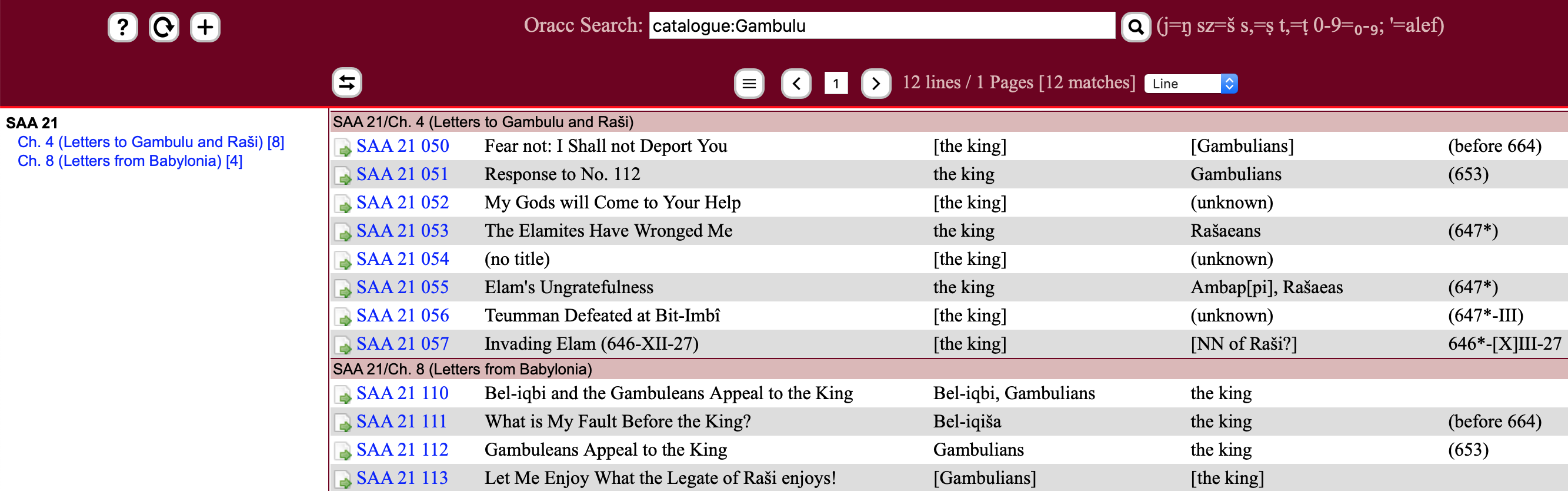Image resolution: width=1568 pixels, height=491 pixels.
Task: Click title 'Fear not: I Shall not Deport You'
Action: pos(606,146)
